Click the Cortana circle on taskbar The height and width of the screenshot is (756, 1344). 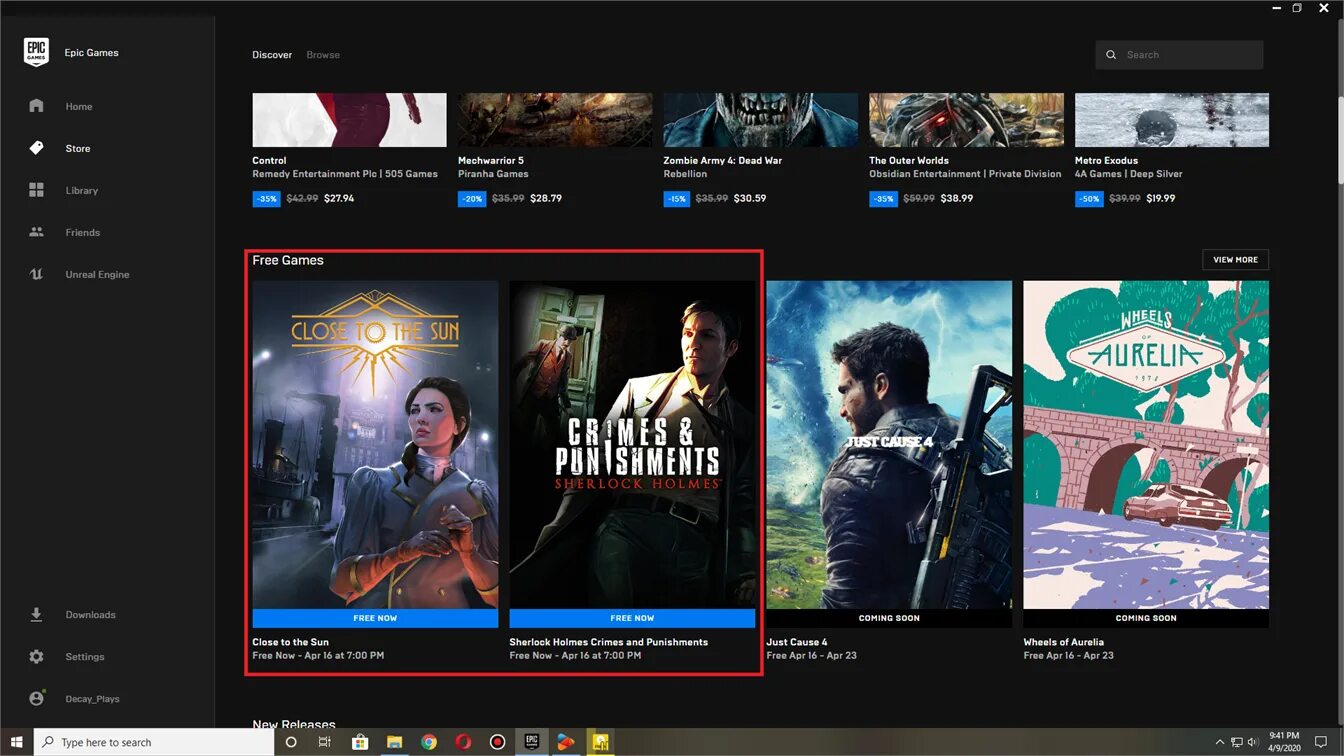pos(291,742)
